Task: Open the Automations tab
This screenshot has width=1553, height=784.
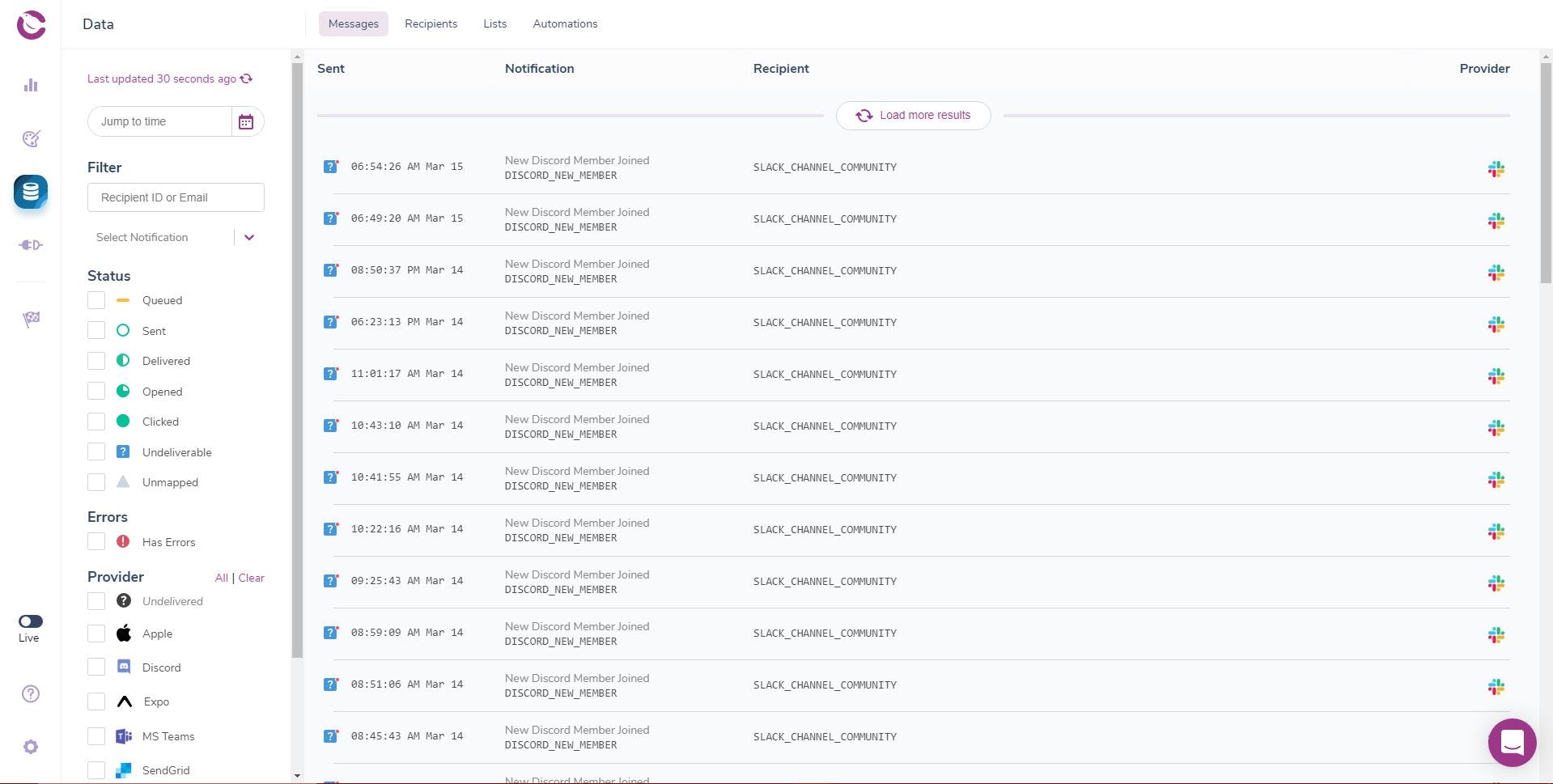Action: [x=564, y=23]
